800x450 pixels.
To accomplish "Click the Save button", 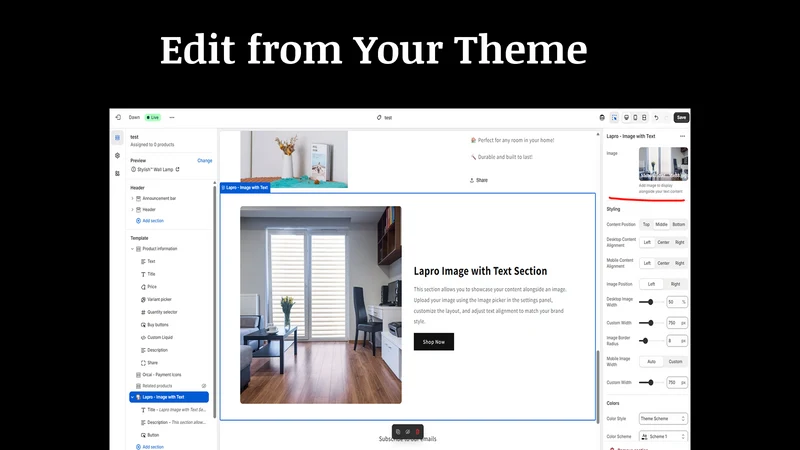I will click(681, 117).
